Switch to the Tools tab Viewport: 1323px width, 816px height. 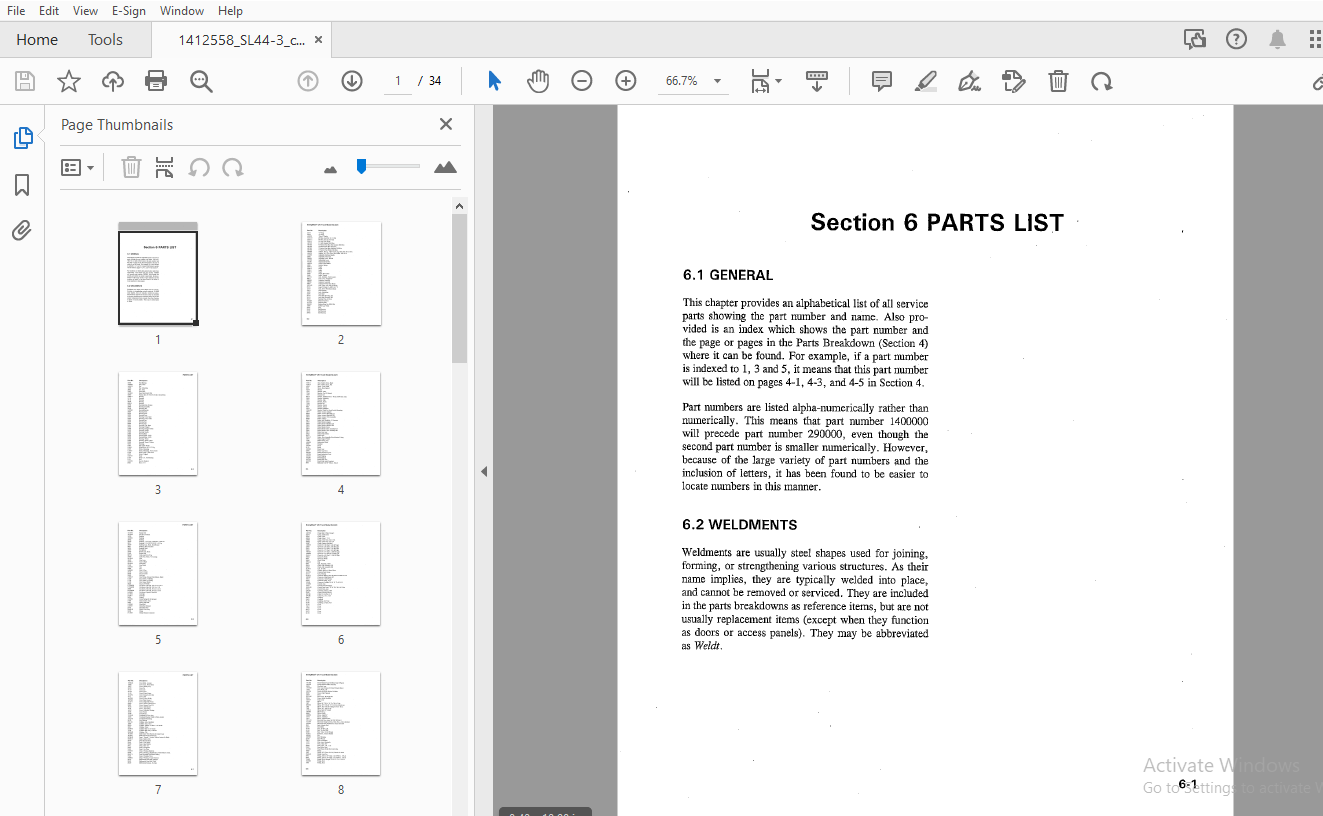coord(105,40)
